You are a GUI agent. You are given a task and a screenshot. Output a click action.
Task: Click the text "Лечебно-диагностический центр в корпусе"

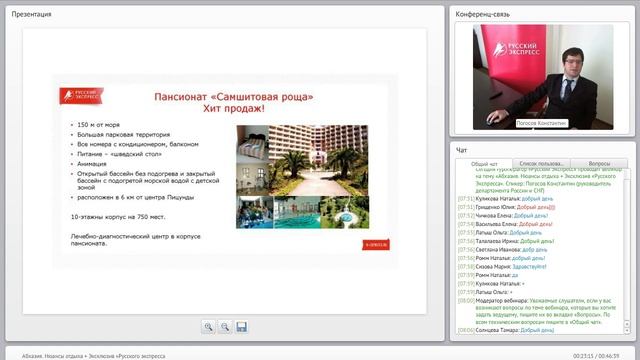136,237
